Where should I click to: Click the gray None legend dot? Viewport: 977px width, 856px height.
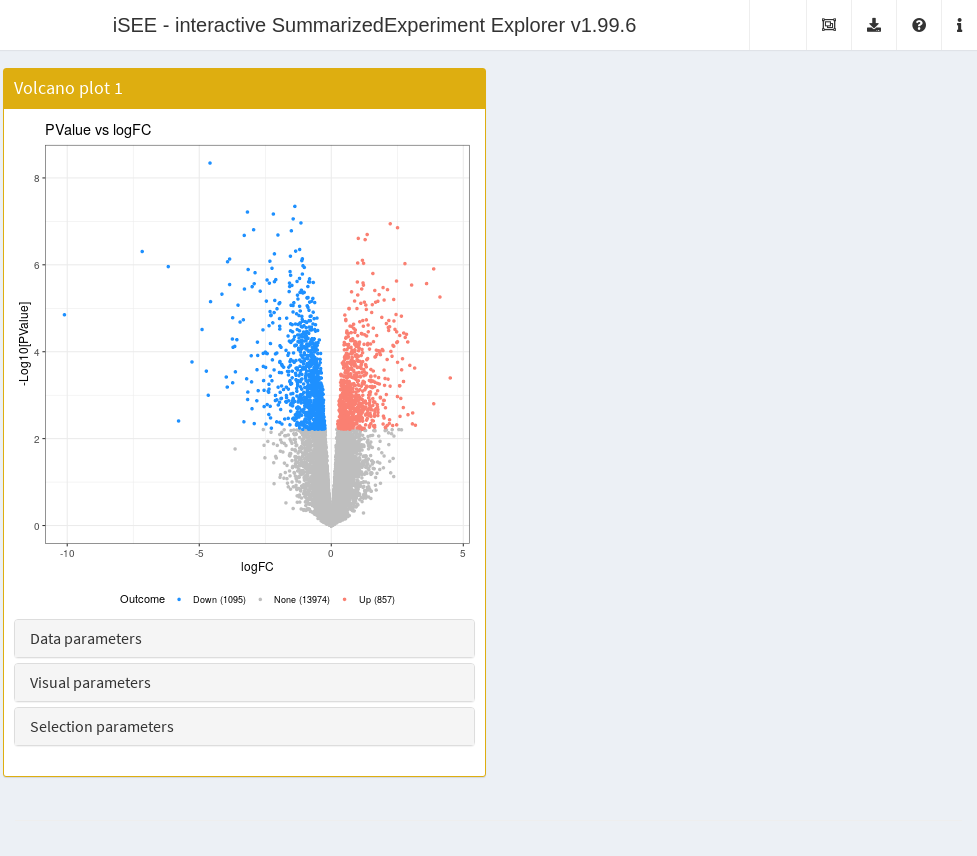pyautogui.click(x=260, y=600)
